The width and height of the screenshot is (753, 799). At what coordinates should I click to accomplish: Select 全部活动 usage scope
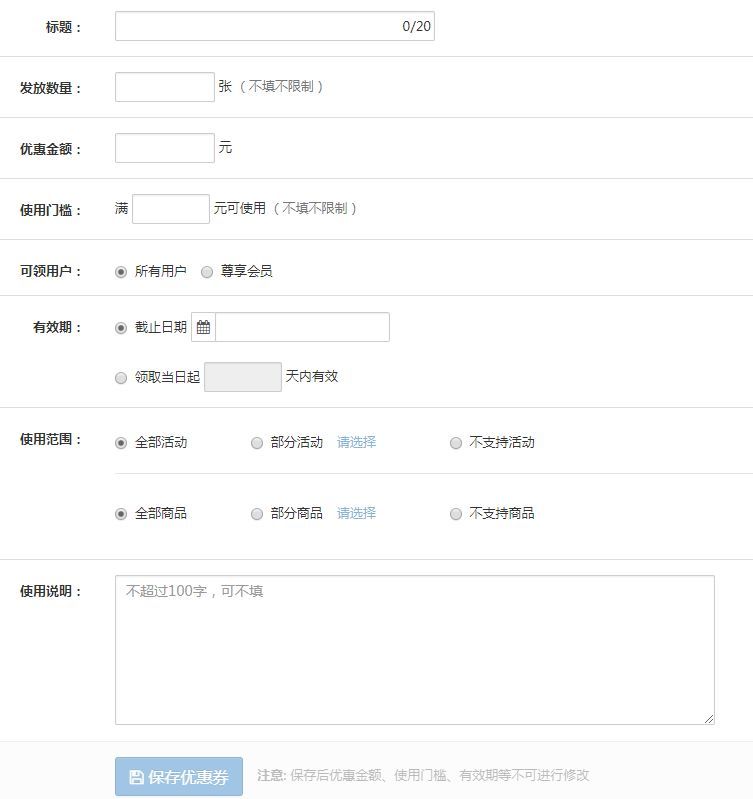click(121, 443)
